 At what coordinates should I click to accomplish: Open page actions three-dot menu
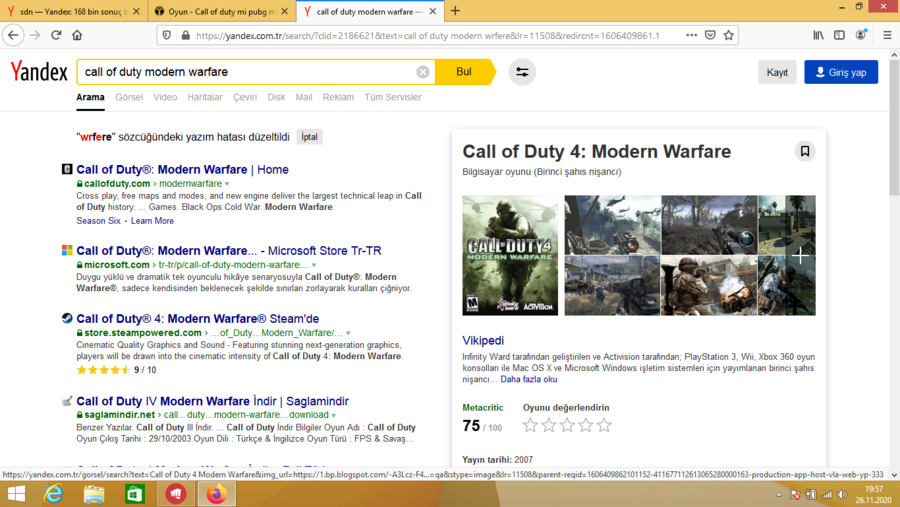(692, 35)
